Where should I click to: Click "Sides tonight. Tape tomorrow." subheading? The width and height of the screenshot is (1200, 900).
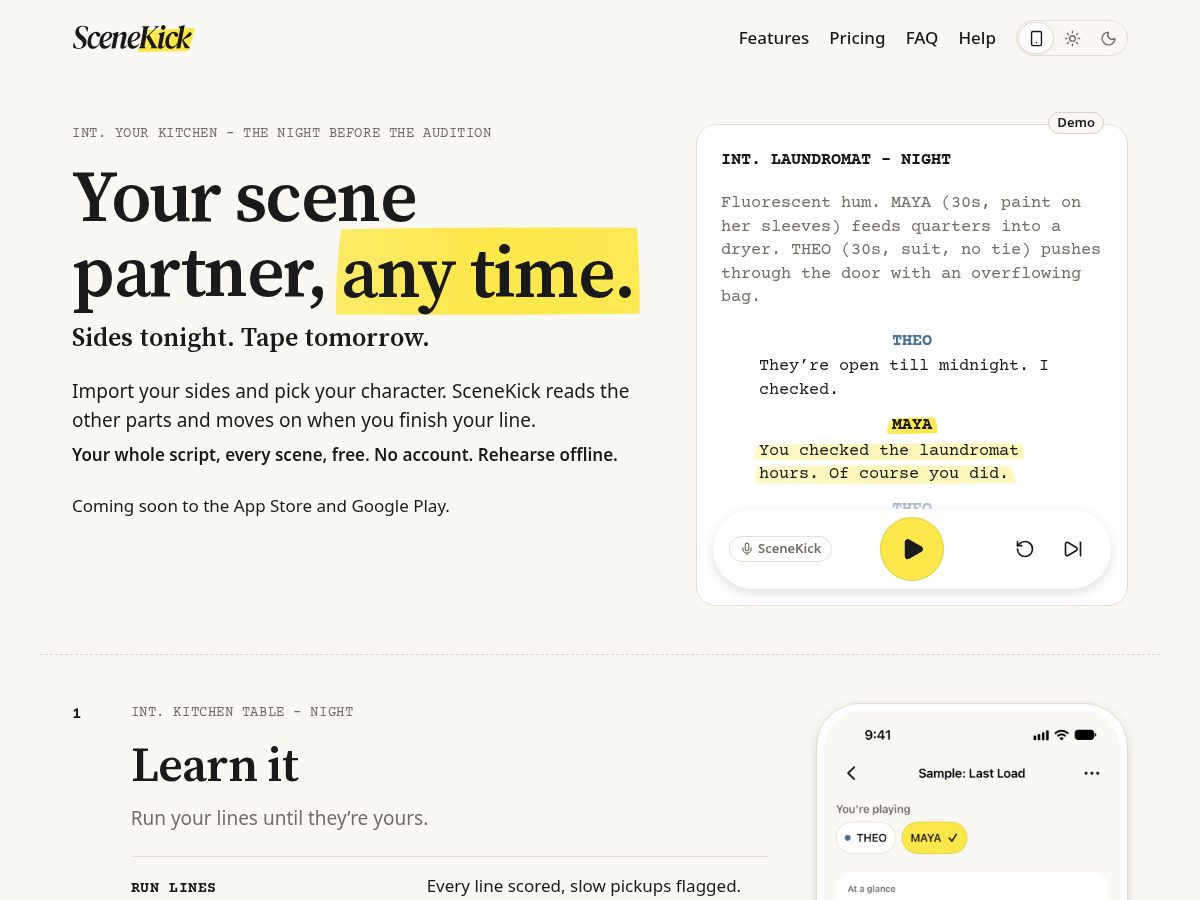pyautogui.click(x=250, y=338)
